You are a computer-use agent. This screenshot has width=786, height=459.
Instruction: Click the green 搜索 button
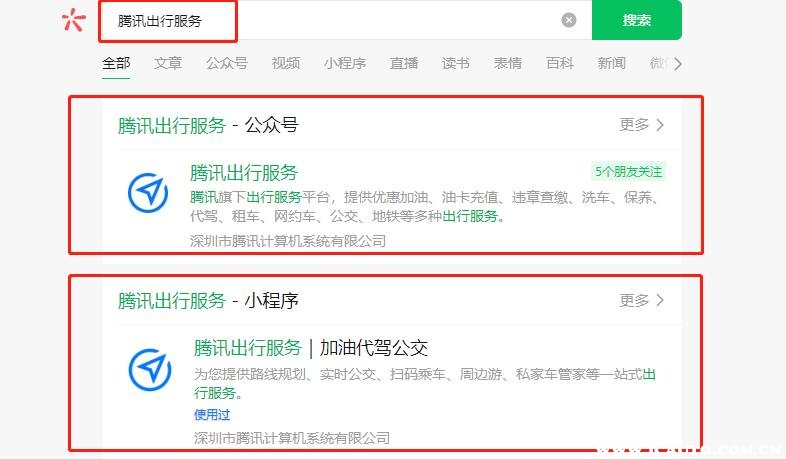click(x=636, y=20)
